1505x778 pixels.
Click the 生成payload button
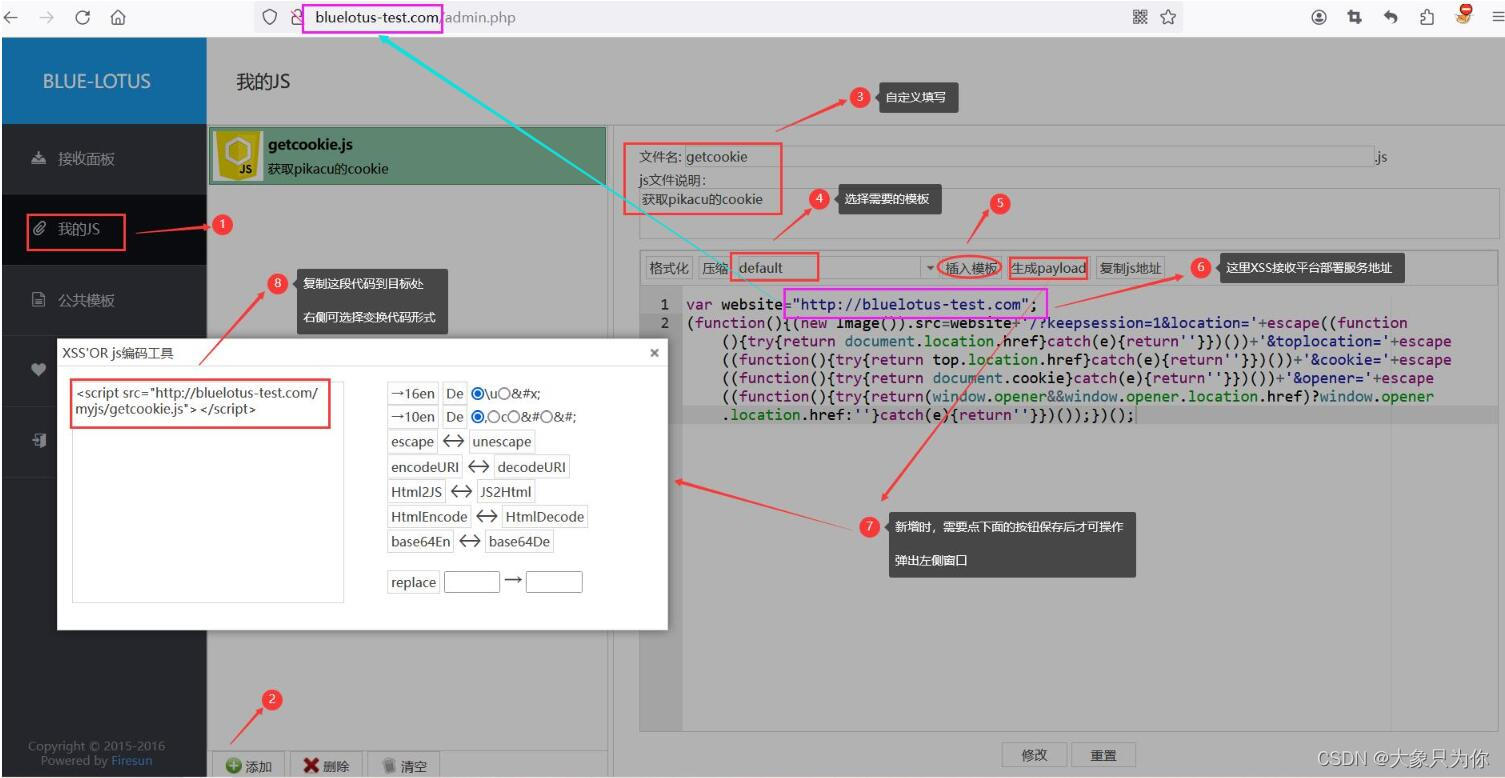1048,268
